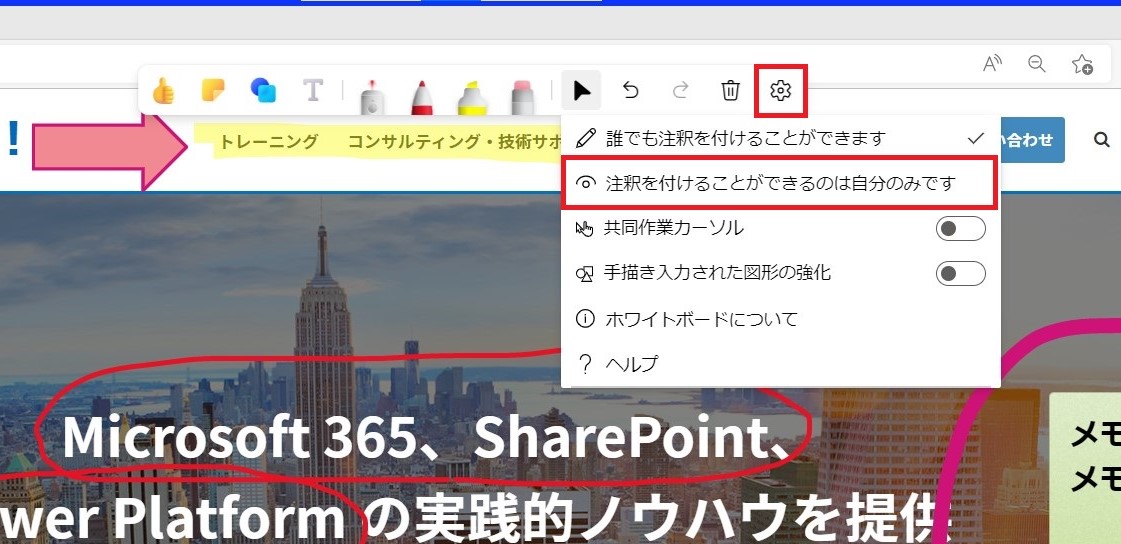Open コンサルティング・技術サポート nav link
This screenshot has height=544, width=1121.
pos(455,142)
